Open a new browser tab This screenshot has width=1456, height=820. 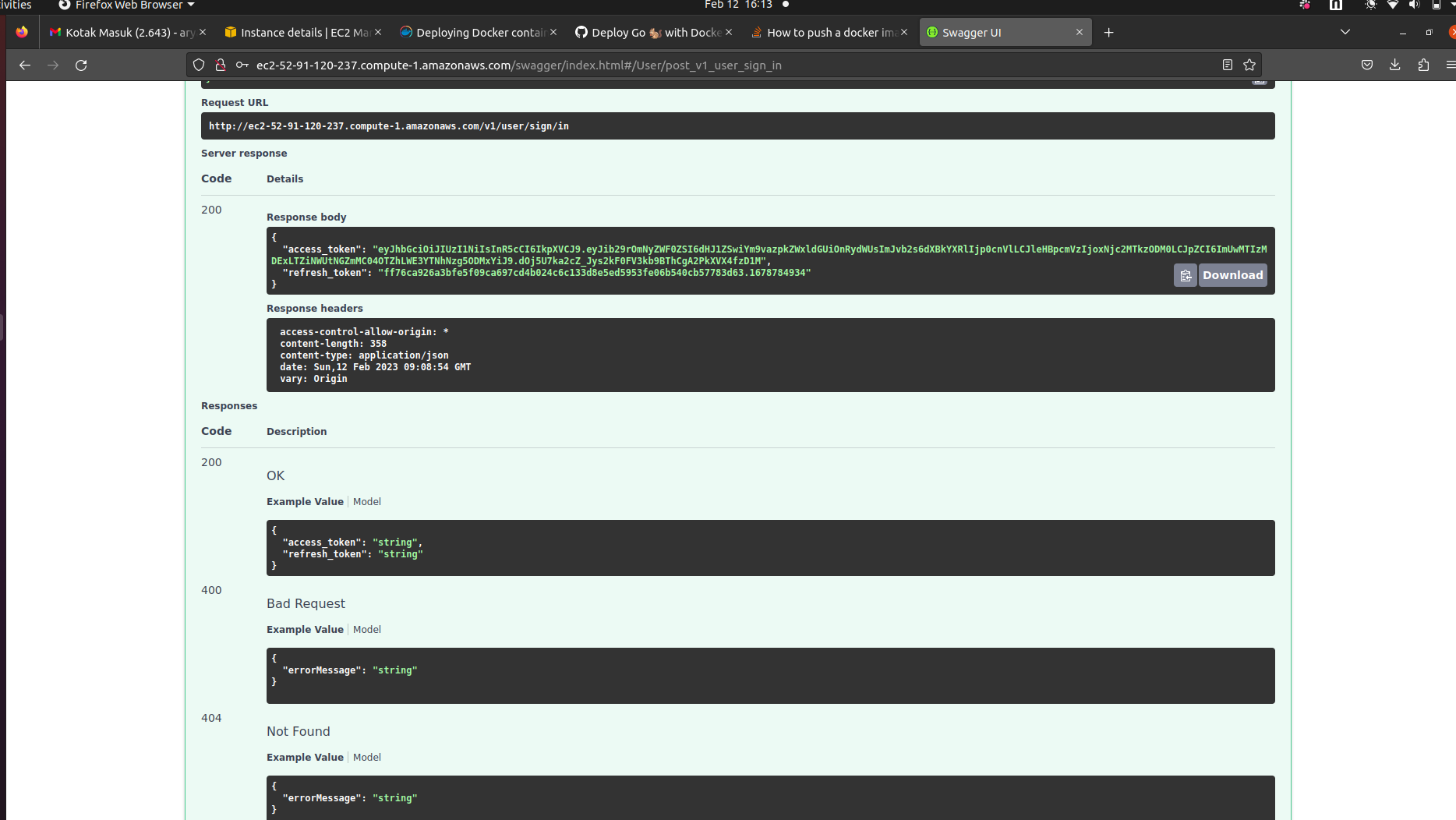click(1108, 33)
